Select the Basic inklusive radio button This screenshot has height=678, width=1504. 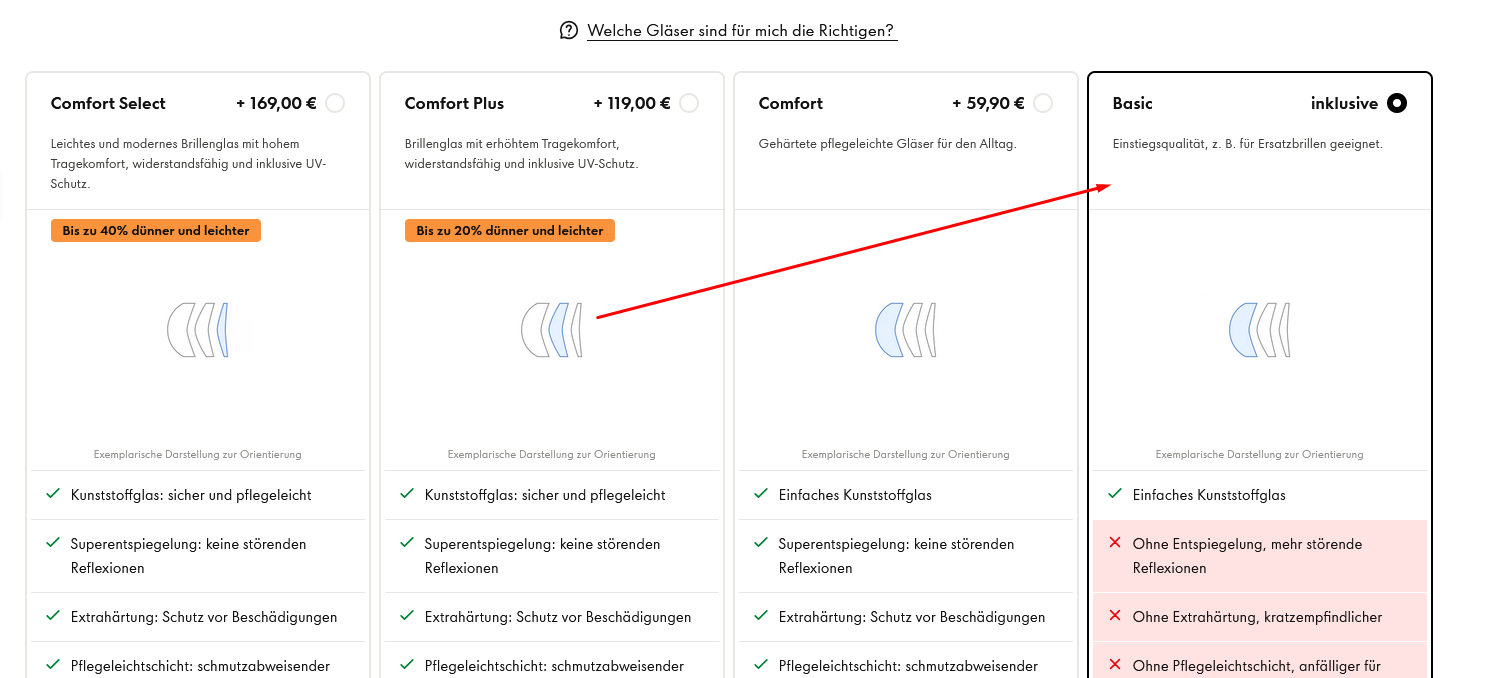tap(1397, 103)
